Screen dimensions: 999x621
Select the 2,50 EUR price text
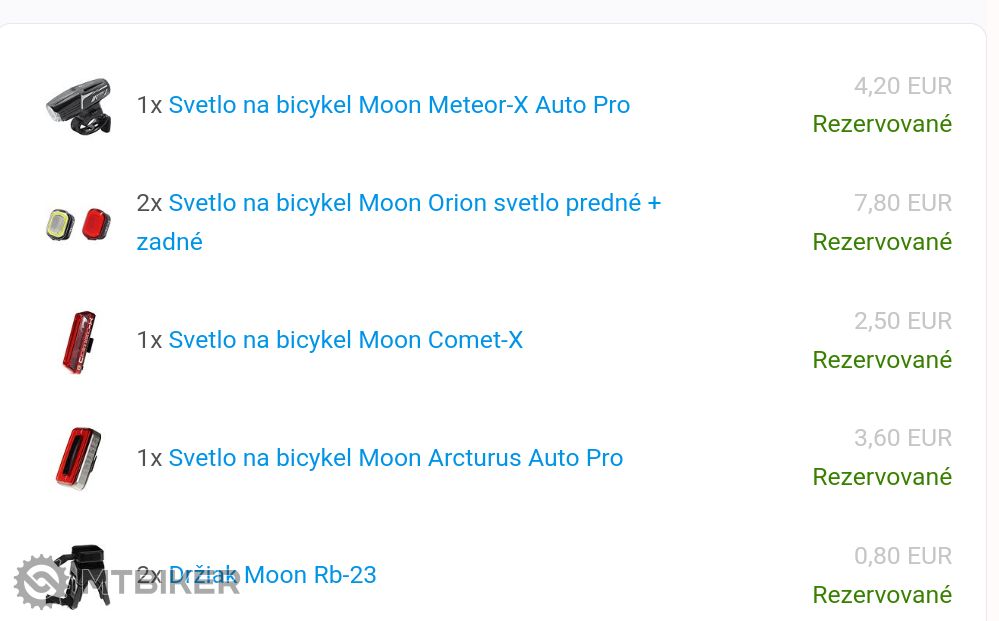(902, 321)
